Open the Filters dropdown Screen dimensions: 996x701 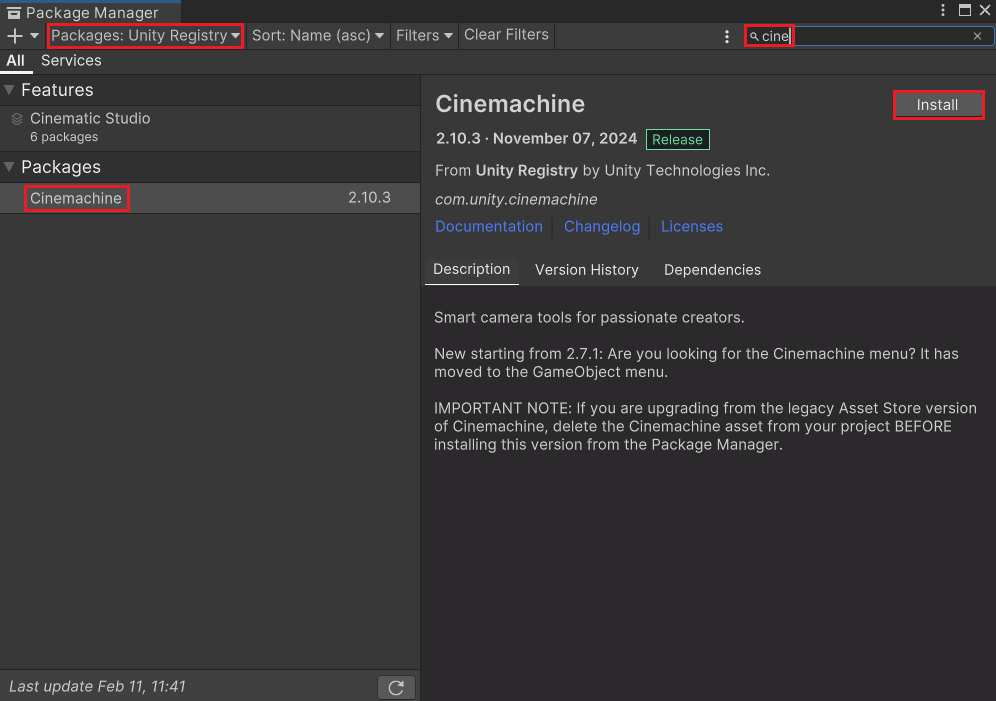point(424,36)
